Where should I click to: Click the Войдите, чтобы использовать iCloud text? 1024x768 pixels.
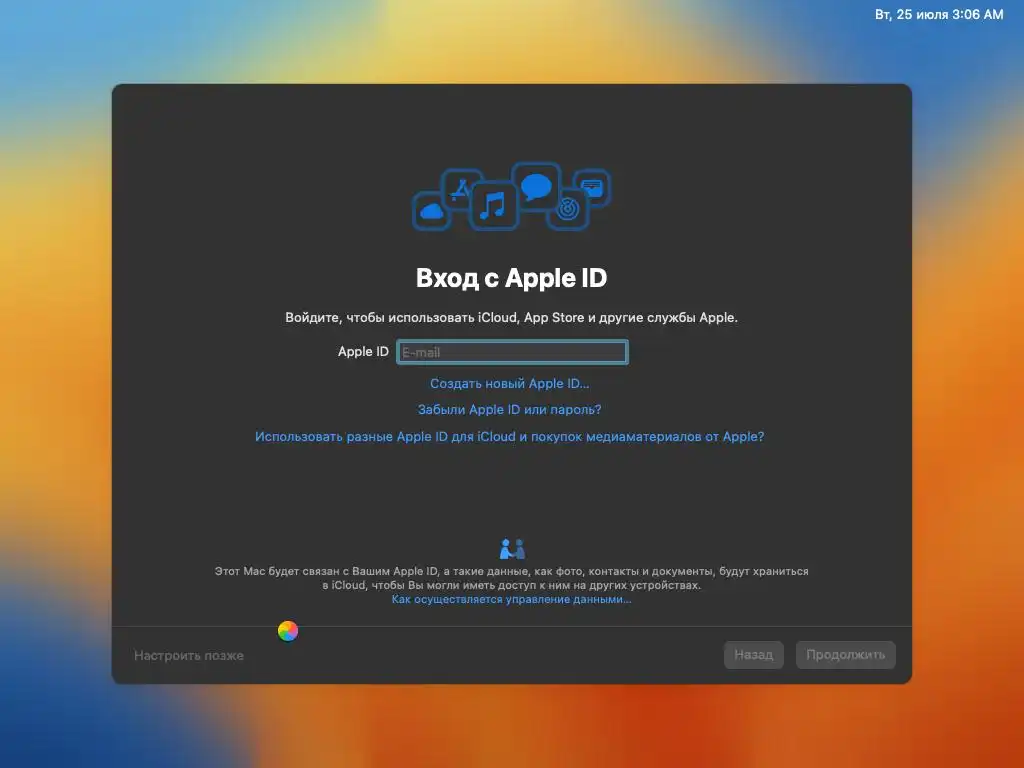pyautogui.click(x=511, y=317)
